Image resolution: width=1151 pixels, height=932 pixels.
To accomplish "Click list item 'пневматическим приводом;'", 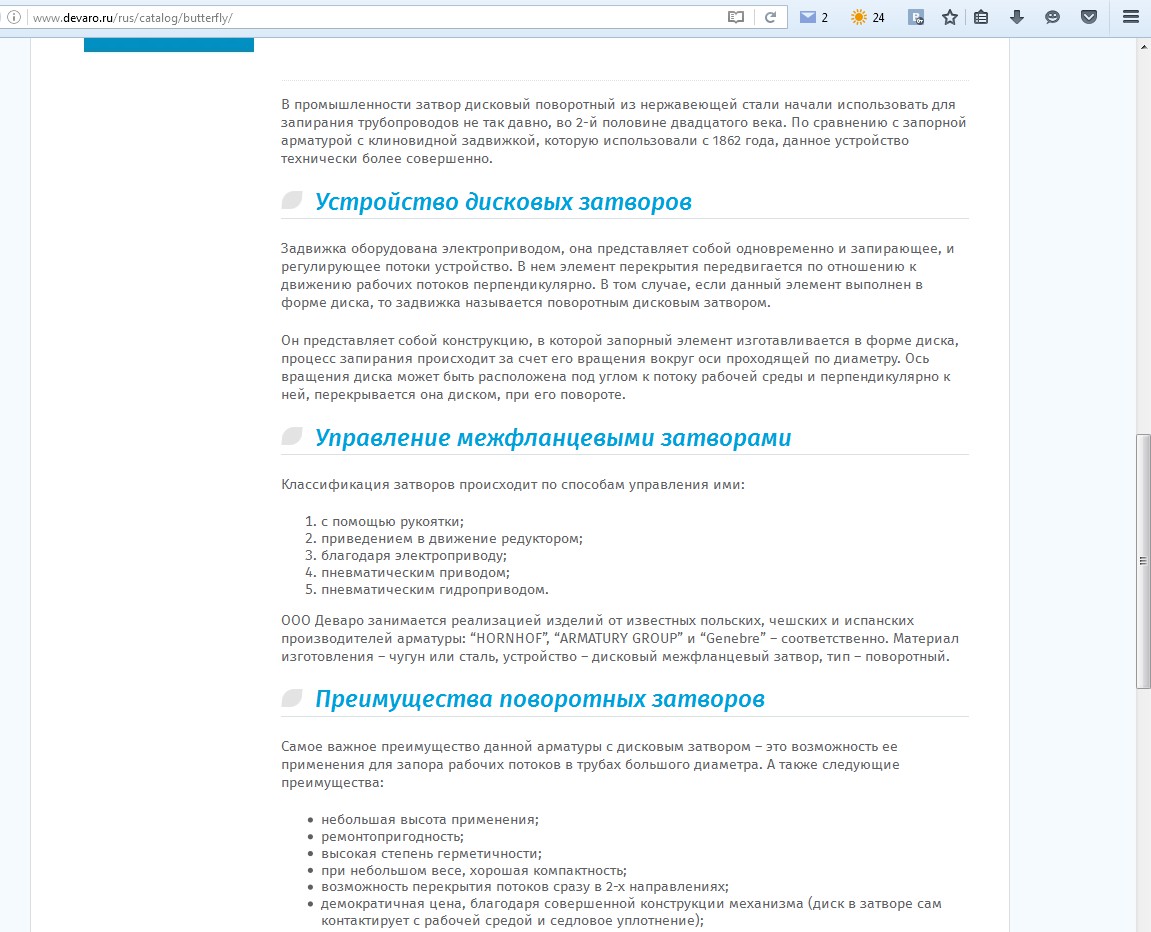I will (415, 572).
